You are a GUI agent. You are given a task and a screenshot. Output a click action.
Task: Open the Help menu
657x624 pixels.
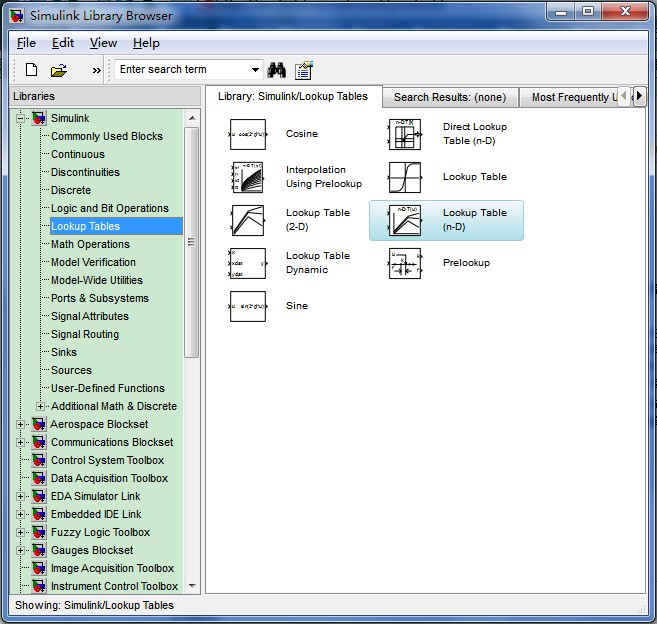pos(146,43)
